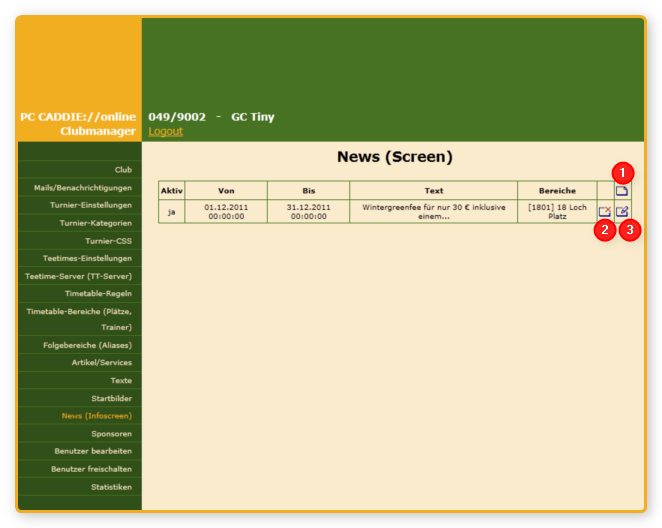
Task: Open the Club menu item
Action: click(123, 170)
